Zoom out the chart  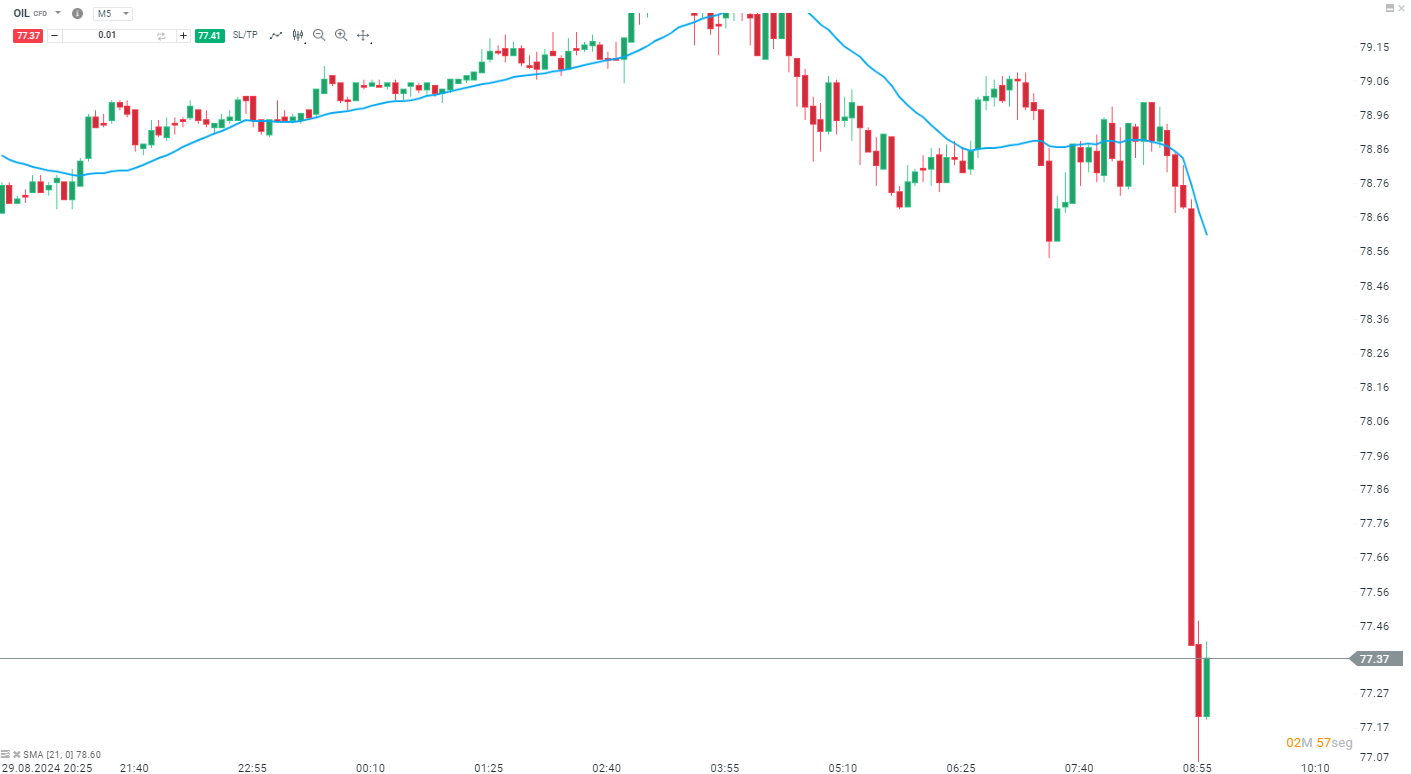(319, 35)
